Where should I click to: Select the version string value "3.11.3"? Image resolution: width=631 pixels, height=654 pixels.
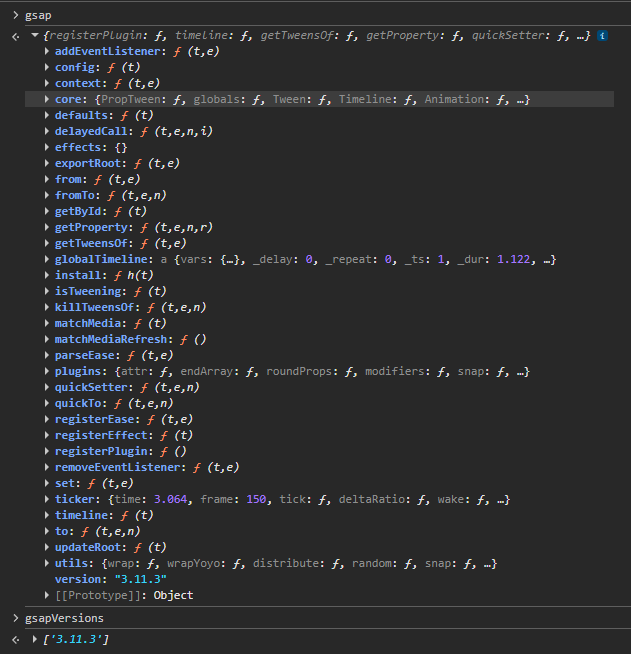(139, 579)
